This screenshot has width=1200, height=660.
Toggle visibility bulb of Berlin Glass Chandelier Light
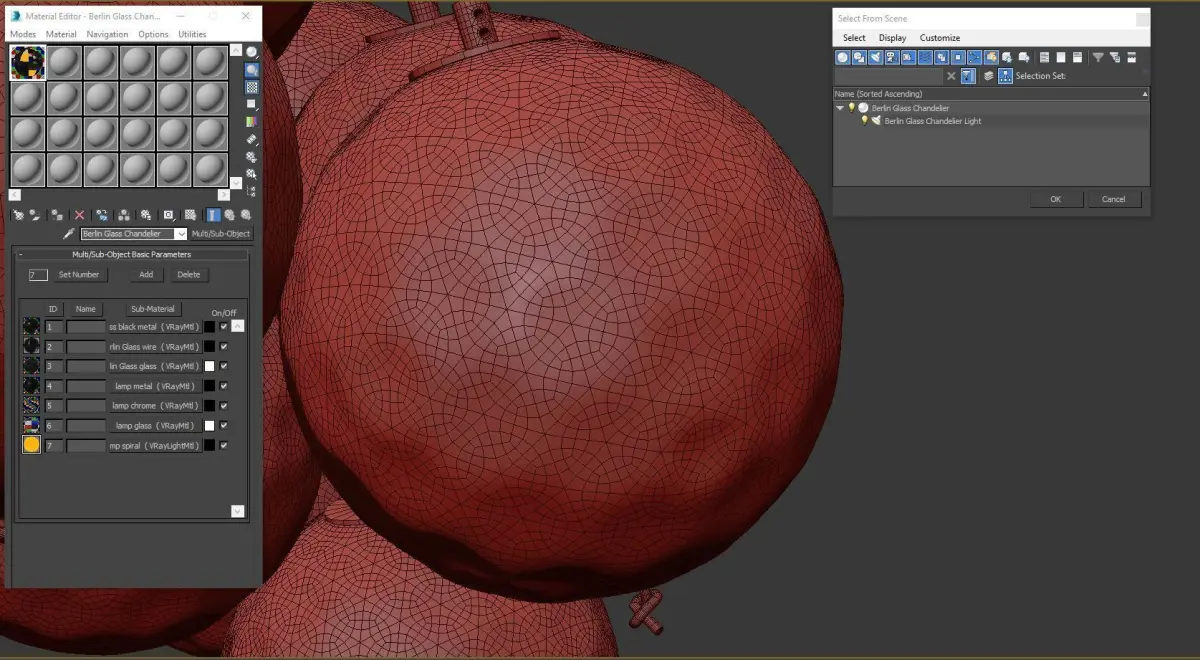pos(864,121)
